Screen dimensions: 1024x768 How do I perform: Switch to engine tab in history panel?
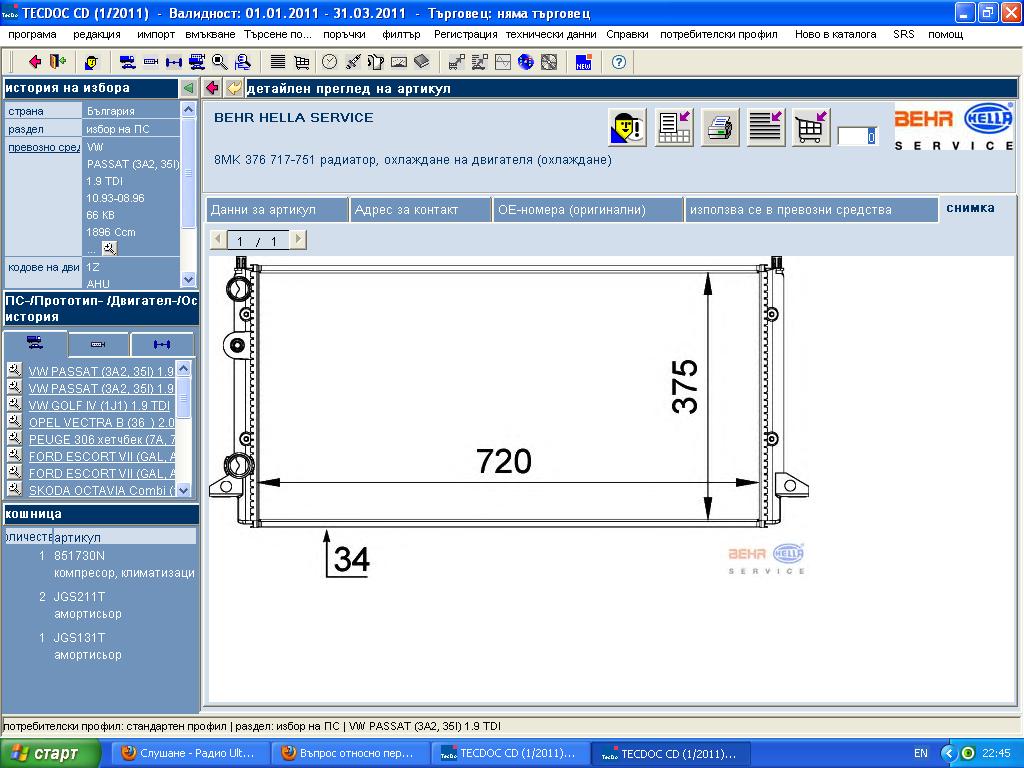[x=97, y=344]
